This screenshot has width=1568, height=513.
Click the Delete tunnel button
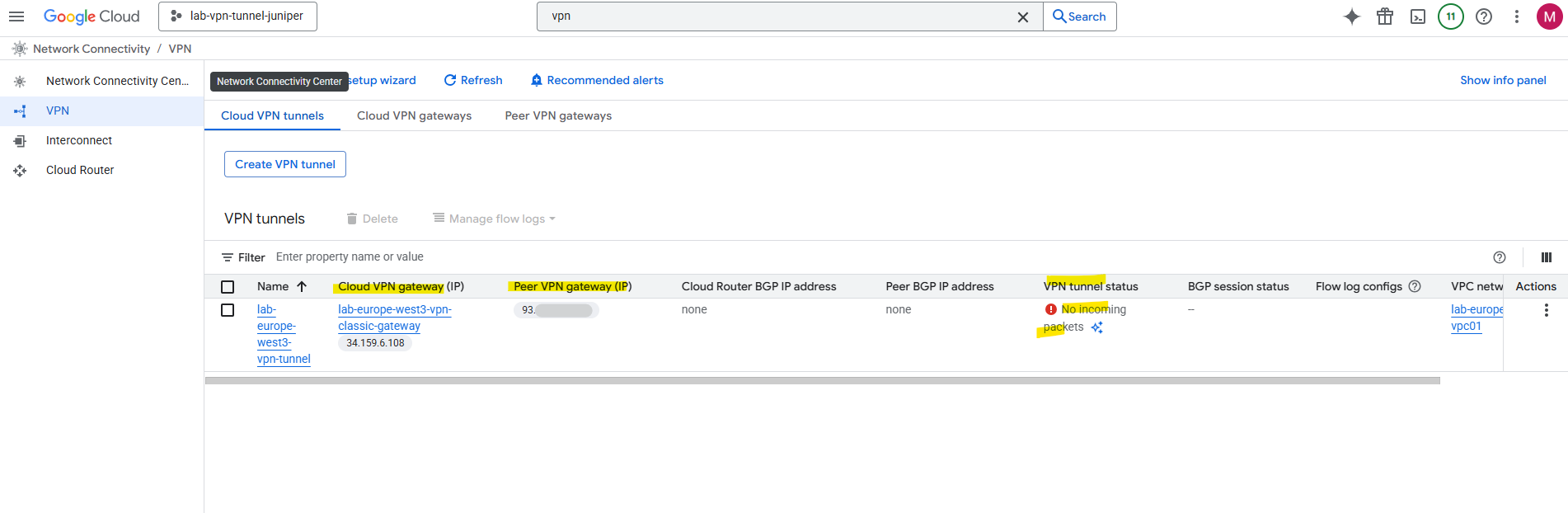pyautogui.click(x=372, y=219)
